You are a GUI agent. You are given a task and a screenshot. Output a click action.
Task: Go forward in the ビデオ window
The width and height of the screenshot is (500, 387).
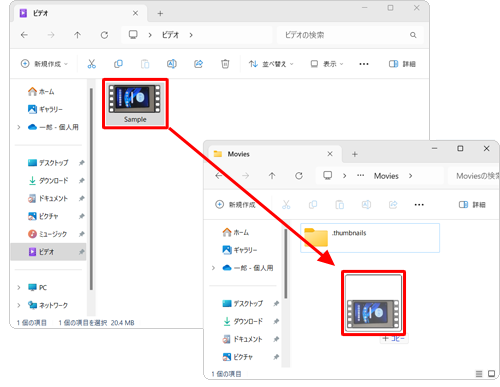(x=51, y=35)
